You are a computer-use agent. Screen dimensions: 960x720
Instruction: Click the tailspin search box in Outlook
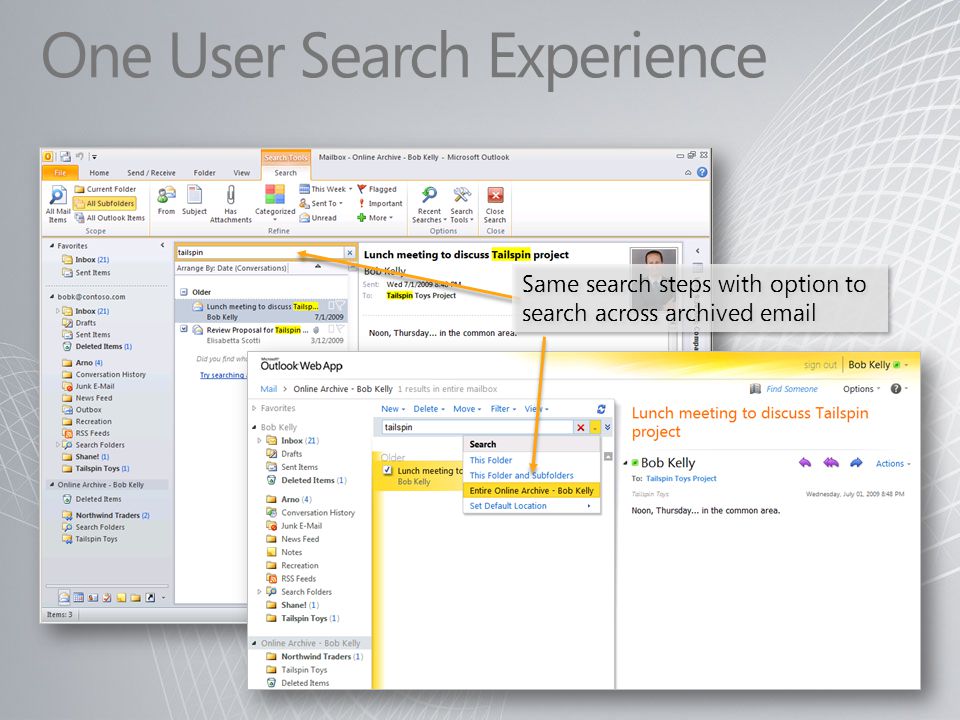[260, 252]
